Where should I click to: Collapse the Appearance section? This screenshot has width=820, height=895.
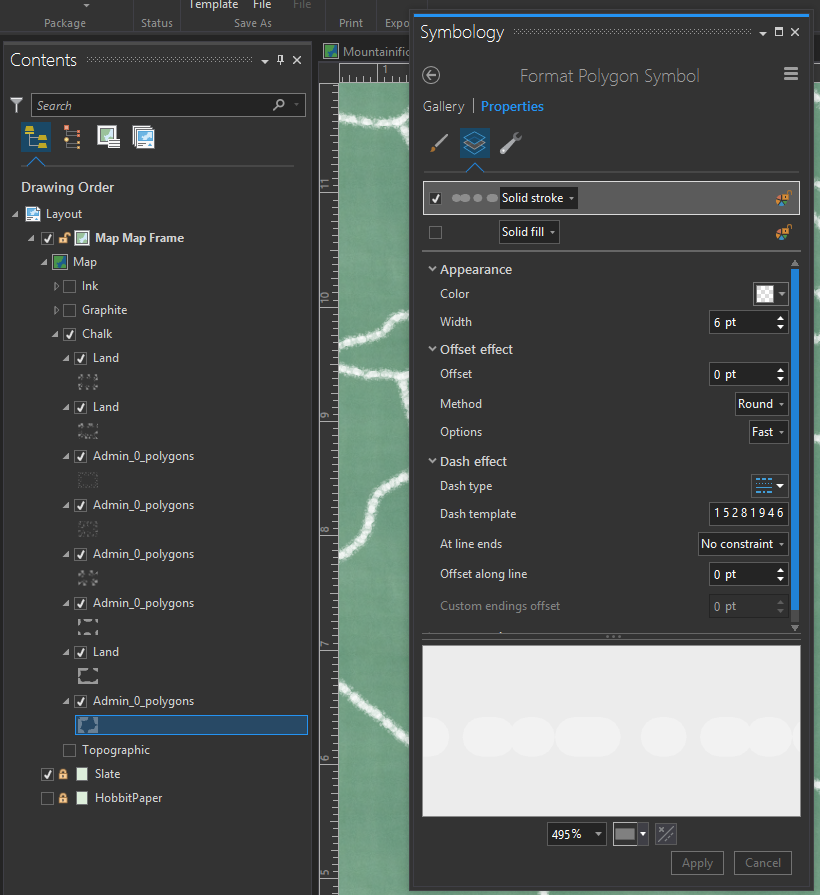(x=432, y=269)
